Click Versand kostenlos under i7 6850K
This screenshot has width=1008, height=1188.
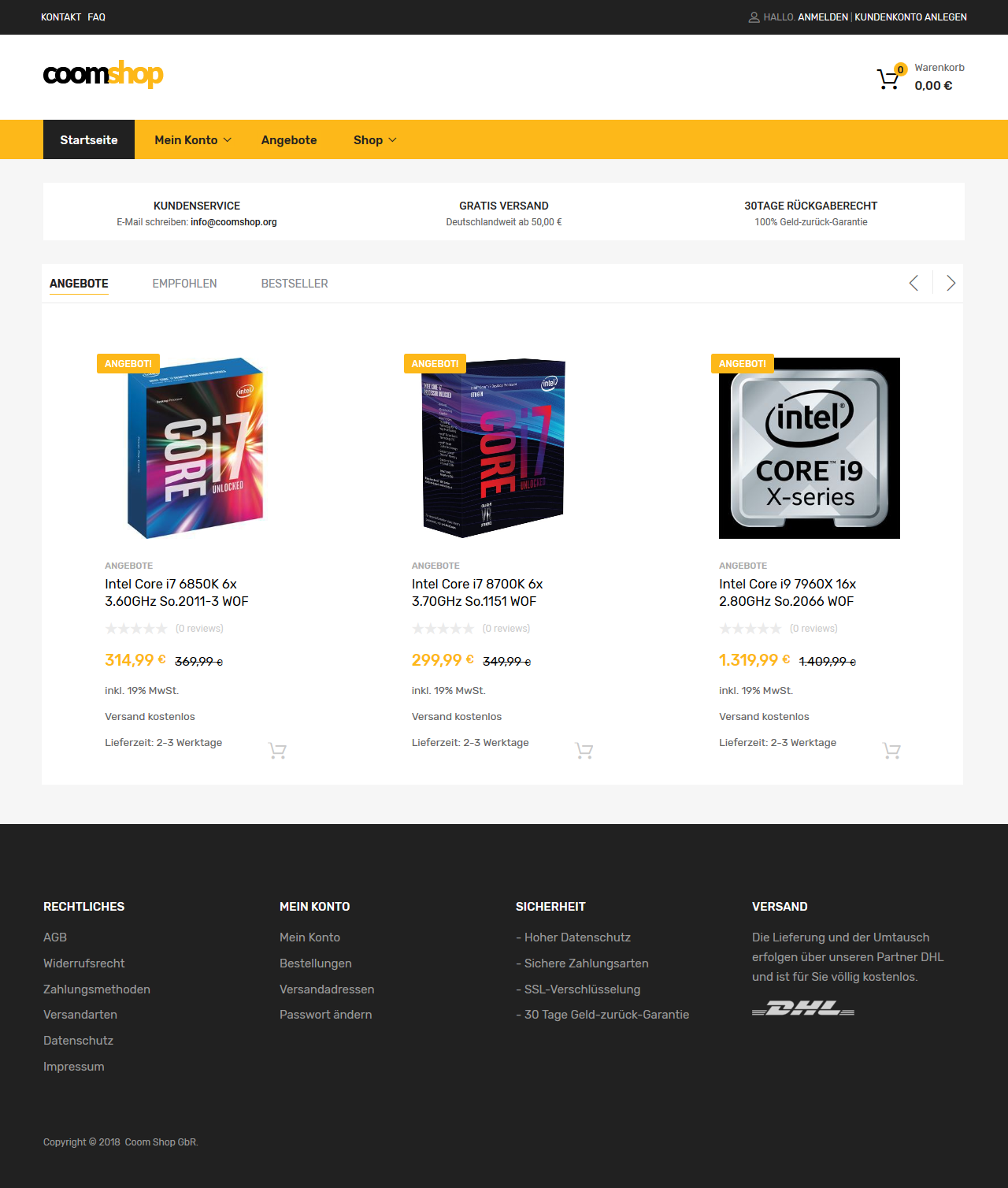click(x=150, y=717)
